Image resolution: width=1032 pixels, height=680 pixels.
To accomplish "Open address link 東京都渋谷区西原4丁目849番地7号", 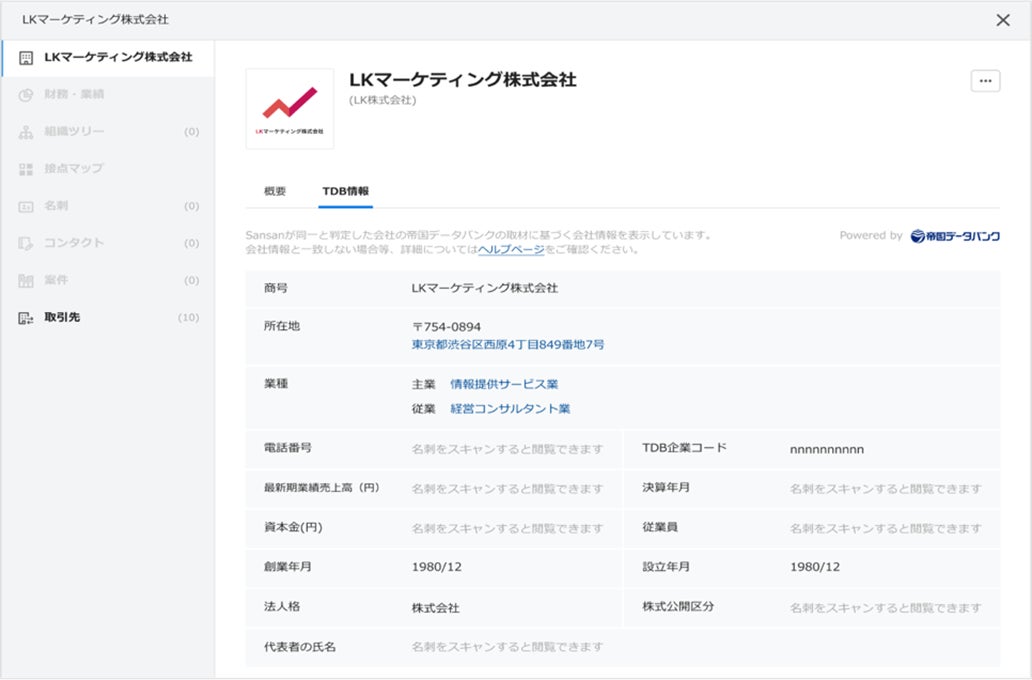I will pos(508,344).
